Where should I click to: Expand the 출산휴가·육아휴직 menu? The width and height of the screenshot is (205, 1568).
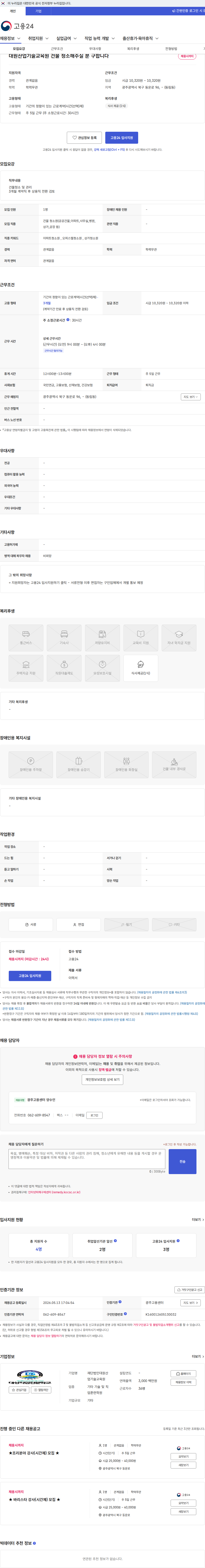[x=141, y=38]
